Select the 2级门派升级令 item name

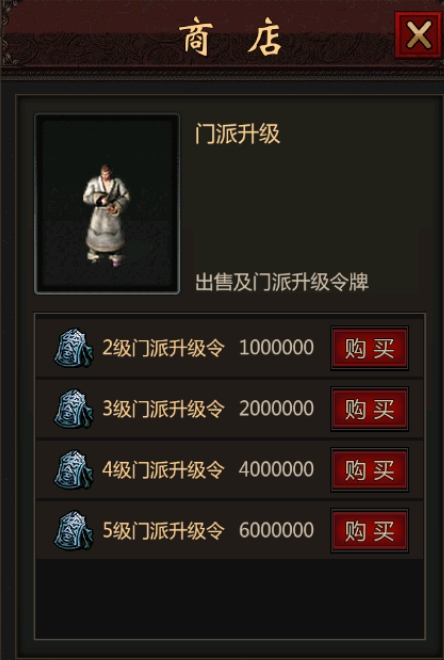coord(163,348)
